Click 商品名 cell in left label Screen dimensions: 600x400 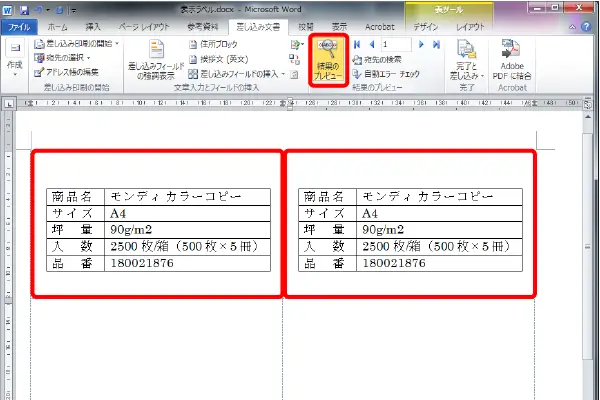[x=75, y=197]
